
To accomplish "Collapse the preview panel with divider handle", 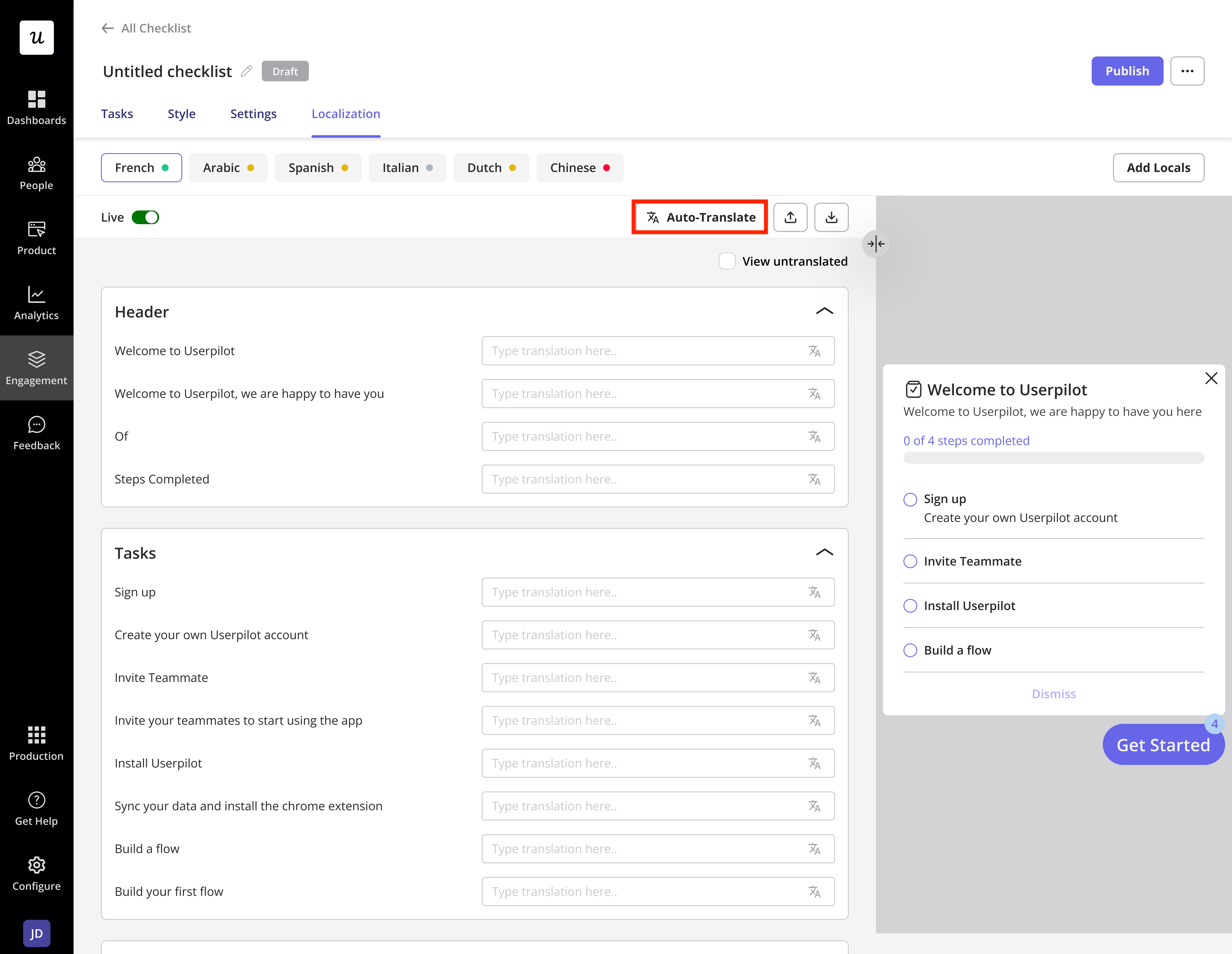I will click(x=876, y=244).
